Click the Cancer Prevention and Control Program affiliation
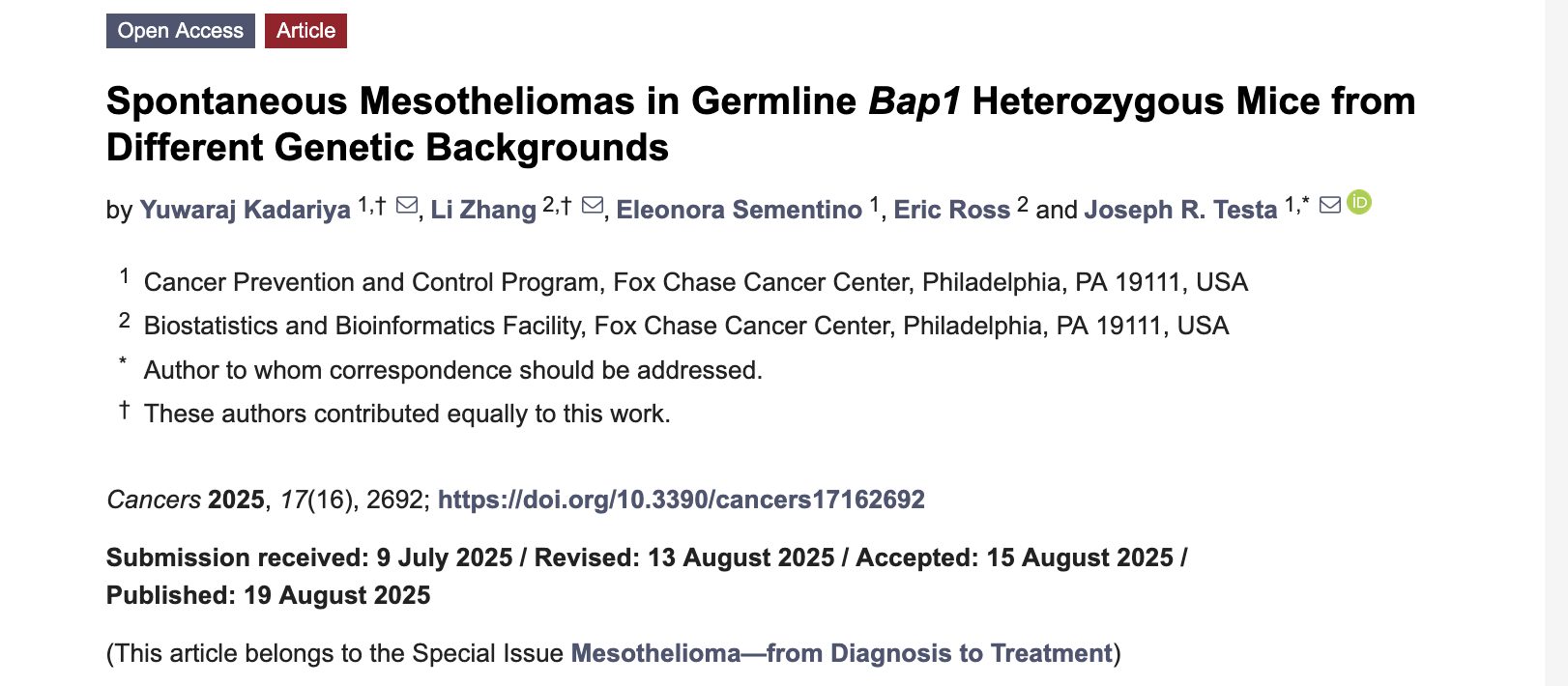The width and height of the screenshot is (1568, 686). tap(695, 282)
